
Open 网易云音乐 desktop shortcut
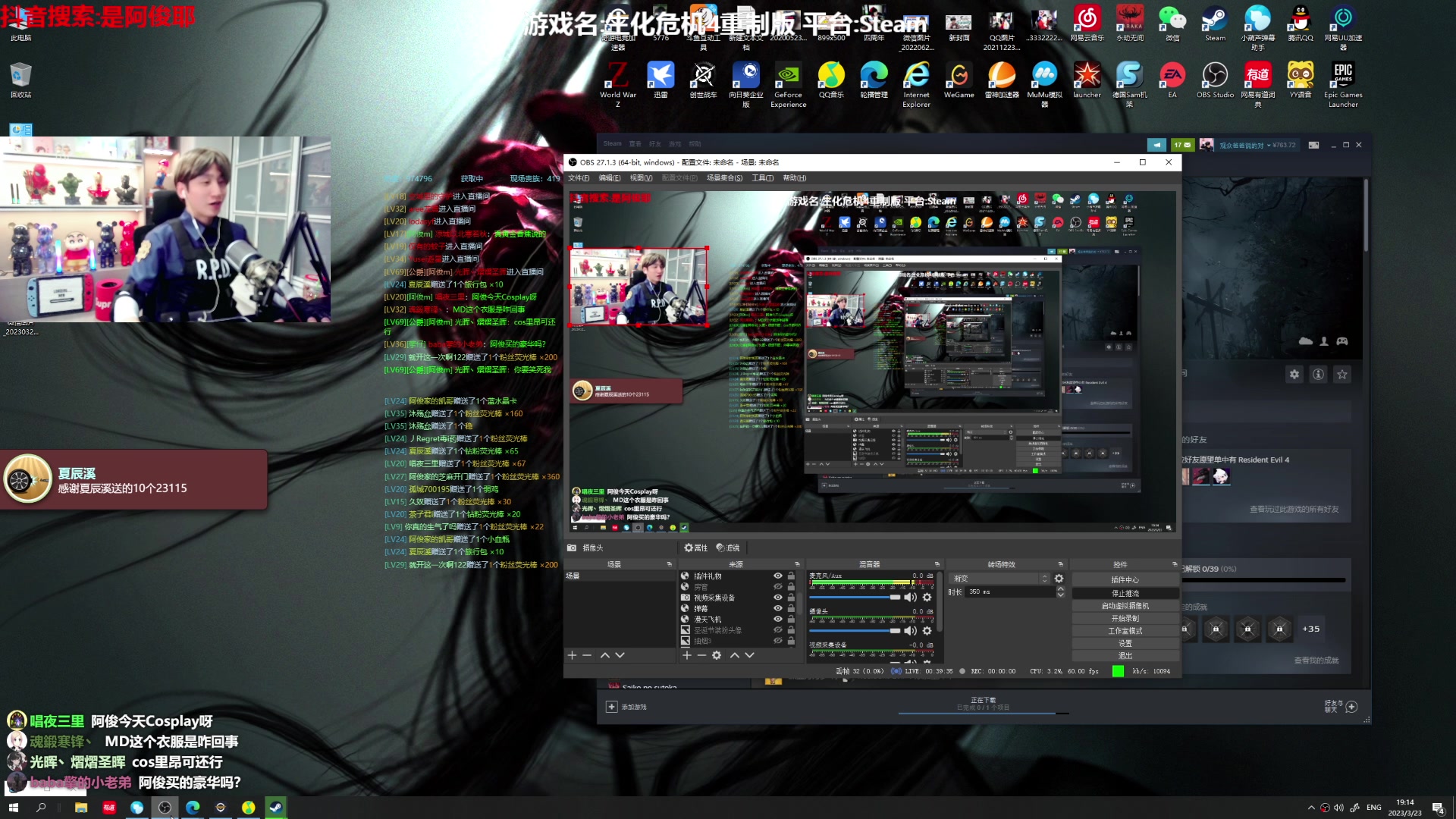[x=1087, y=23]
